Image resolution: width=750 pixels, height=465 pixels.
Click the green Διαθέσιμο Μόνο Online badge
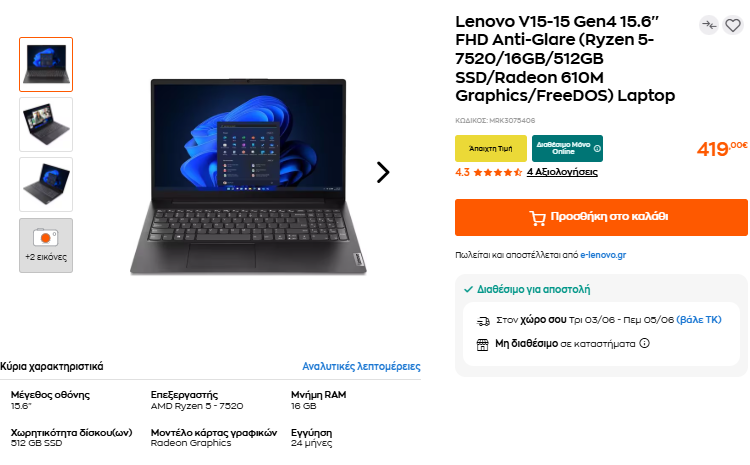coord(567,148)
